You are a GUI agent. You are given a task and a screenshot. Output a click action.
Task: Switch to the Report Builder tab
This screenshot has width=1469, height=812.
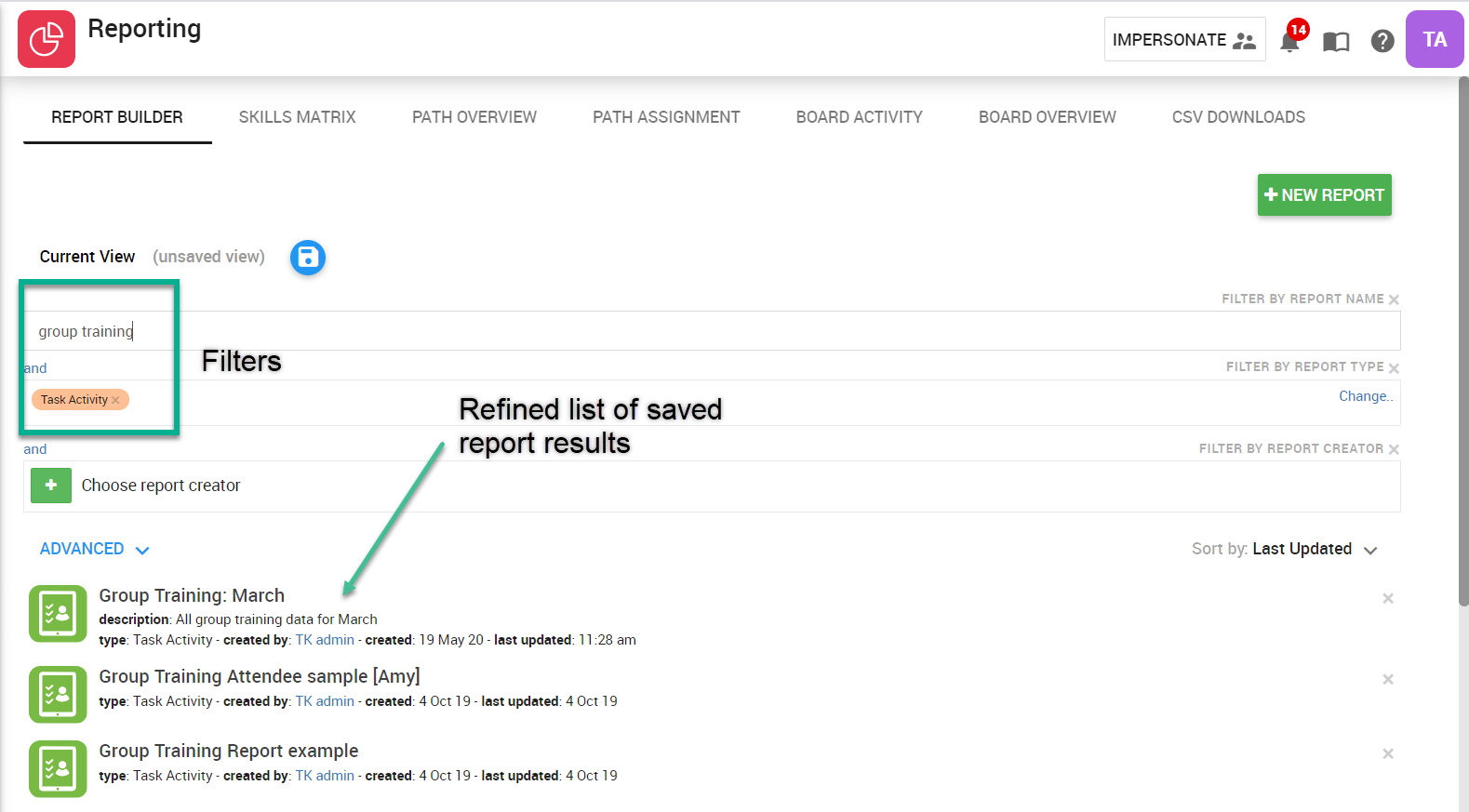pyautogui.click(x=117, y=117)
